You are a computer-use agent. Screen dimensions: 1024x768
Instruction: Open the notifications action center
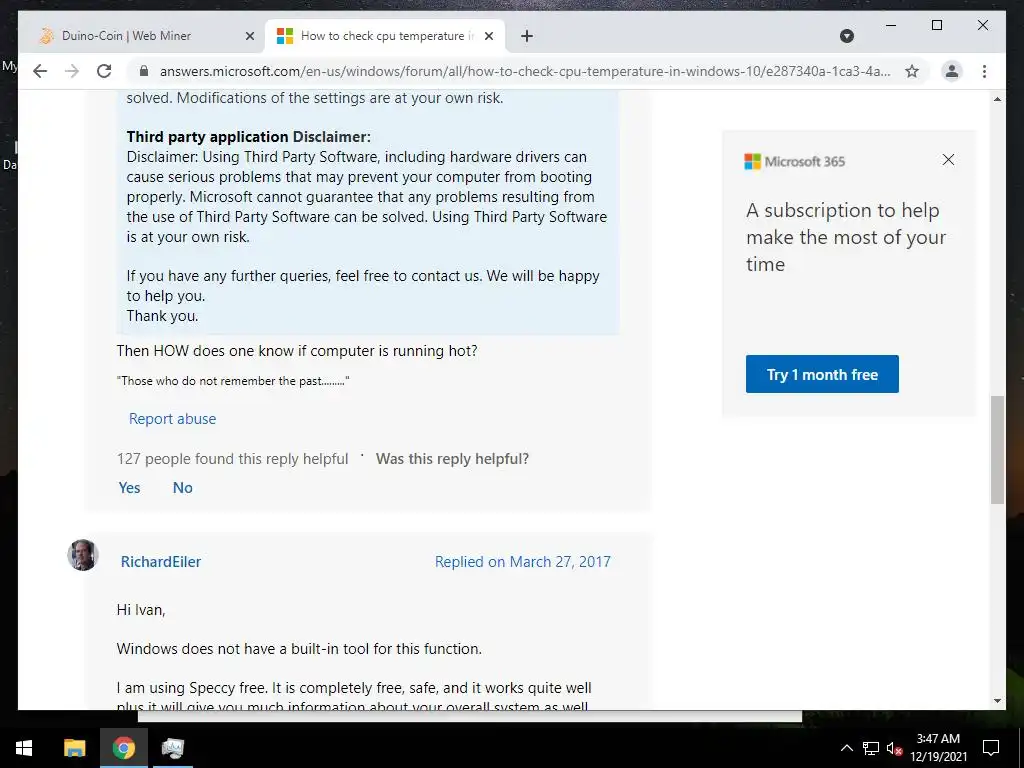point(991,748)
